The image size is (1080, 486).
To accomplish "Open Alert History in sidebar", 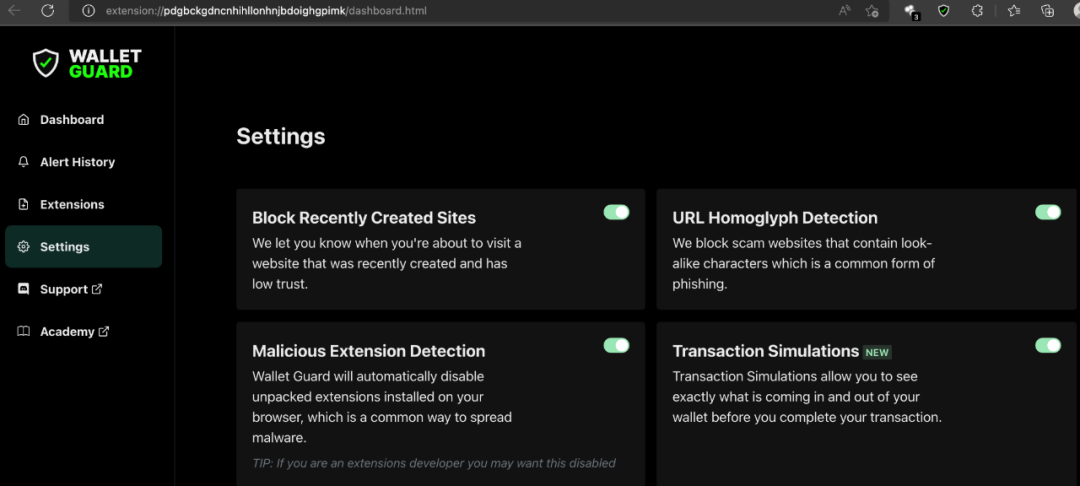I will (x=77, y=162).
